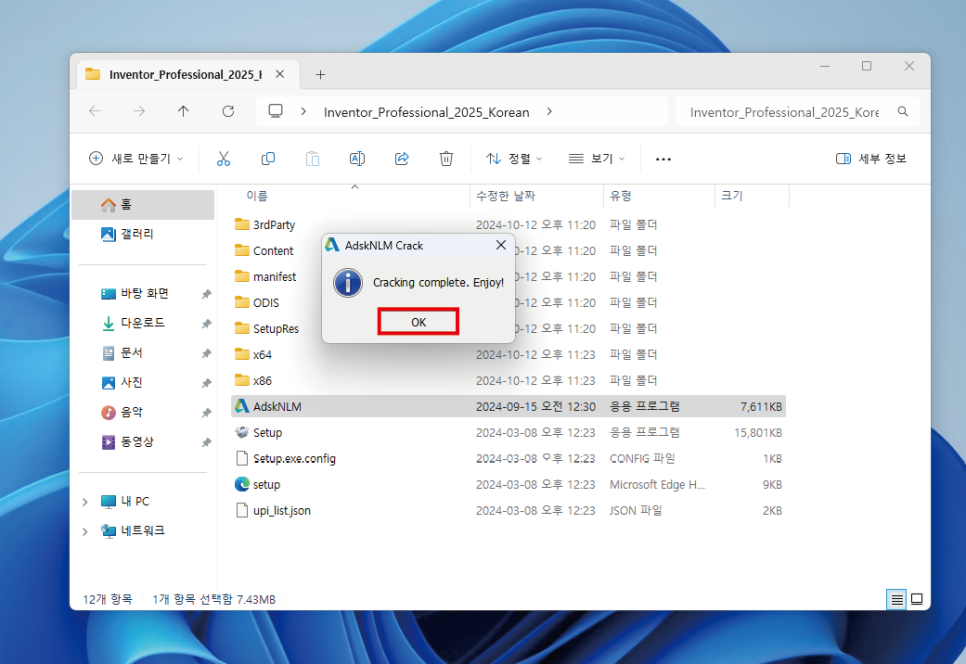The height and width of the screenshot is (664, 966).
Task: Open the 보기 view dropdown
Action: pyautogui.click(x=596, y=159)
